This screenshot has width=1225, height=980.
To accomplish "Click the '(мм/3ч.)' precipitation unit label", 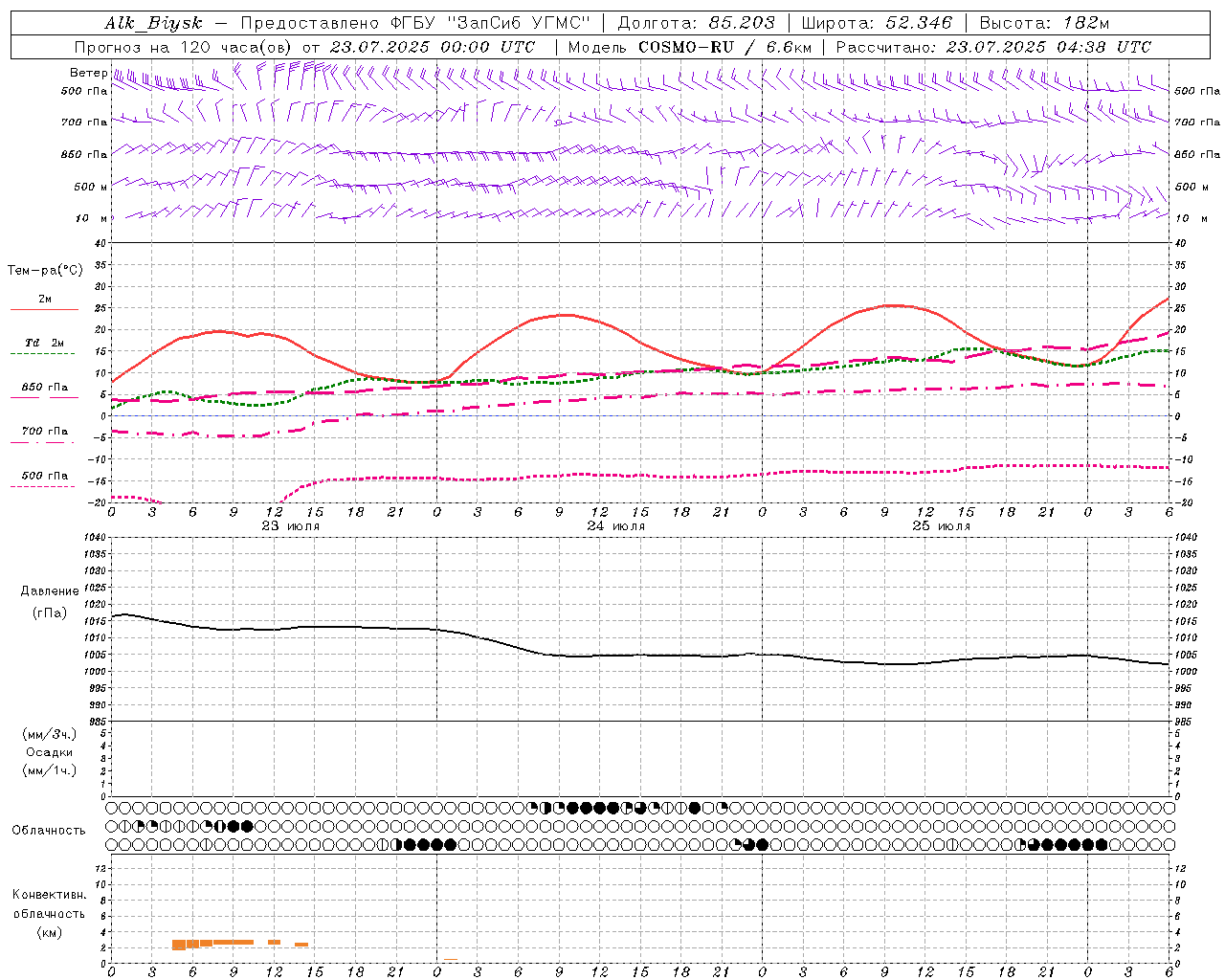I will tap(49, 735).
